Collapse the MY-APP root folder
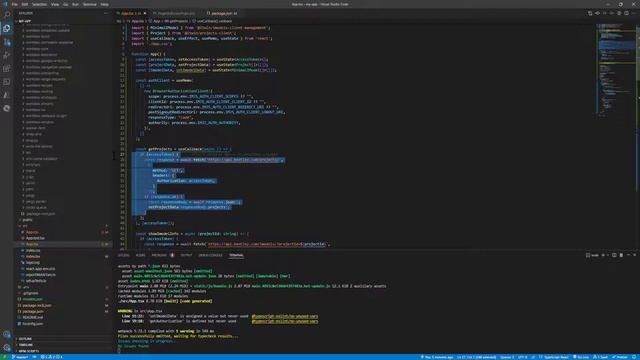Screen dimensions: 640x360 click(x=24, y=21)
